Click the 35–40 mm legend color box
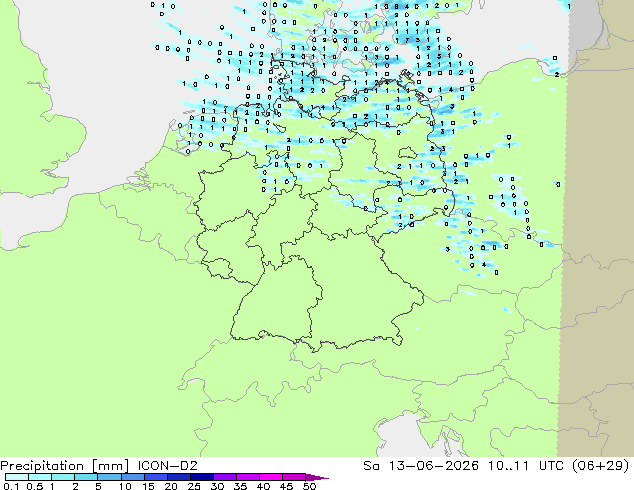 tap(247, 477)
